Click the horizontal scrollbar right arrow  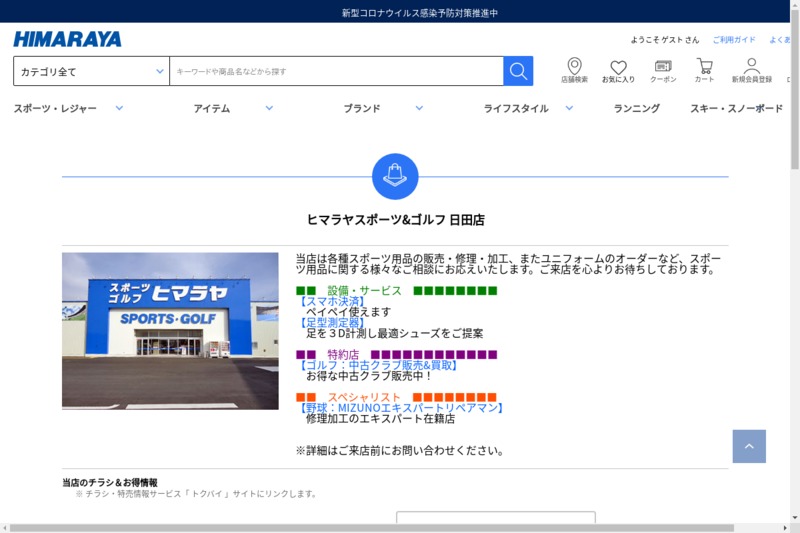[x=785, y=528]
